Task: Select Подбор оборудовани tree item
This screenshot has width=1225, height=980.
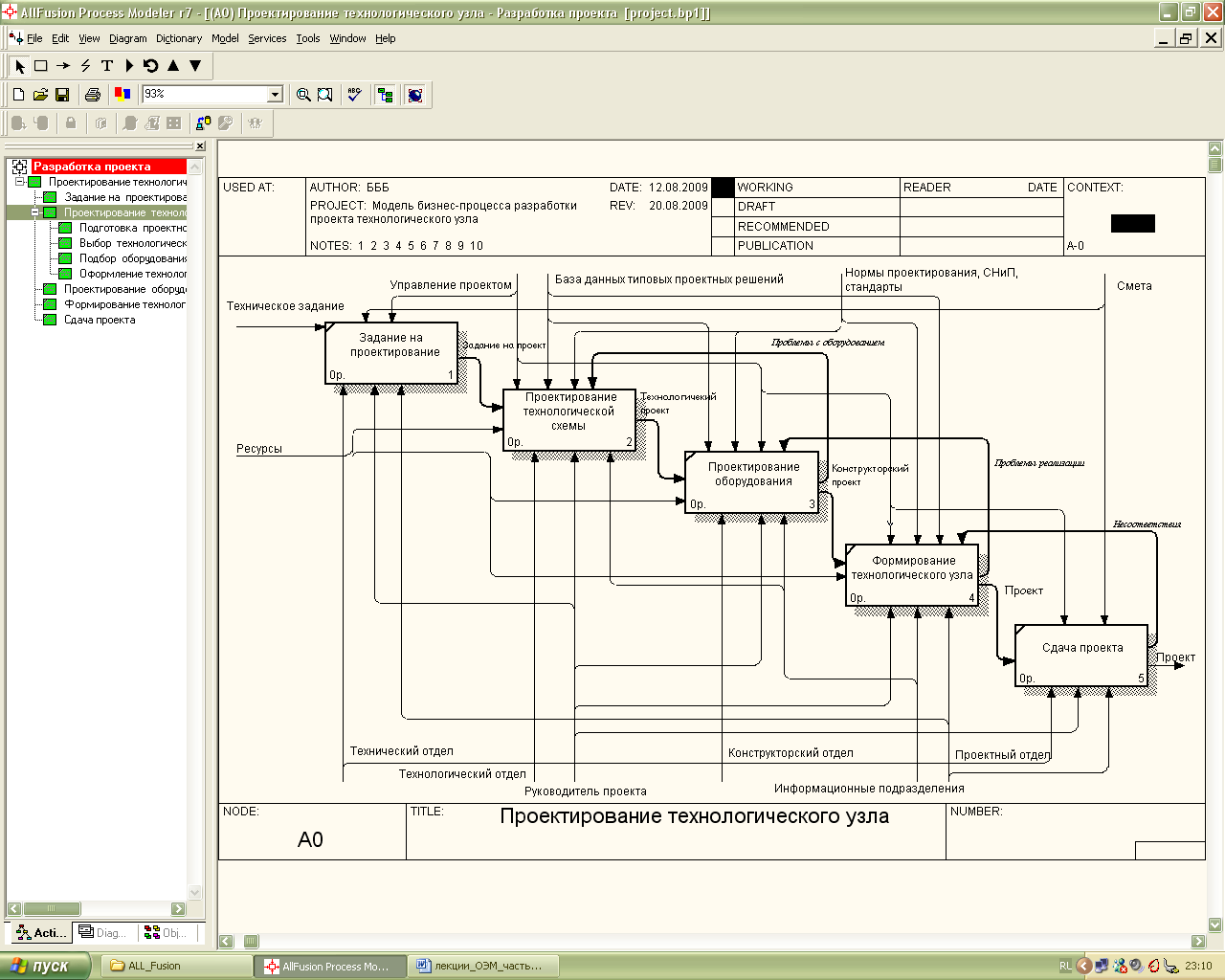Action: [133, 258]
